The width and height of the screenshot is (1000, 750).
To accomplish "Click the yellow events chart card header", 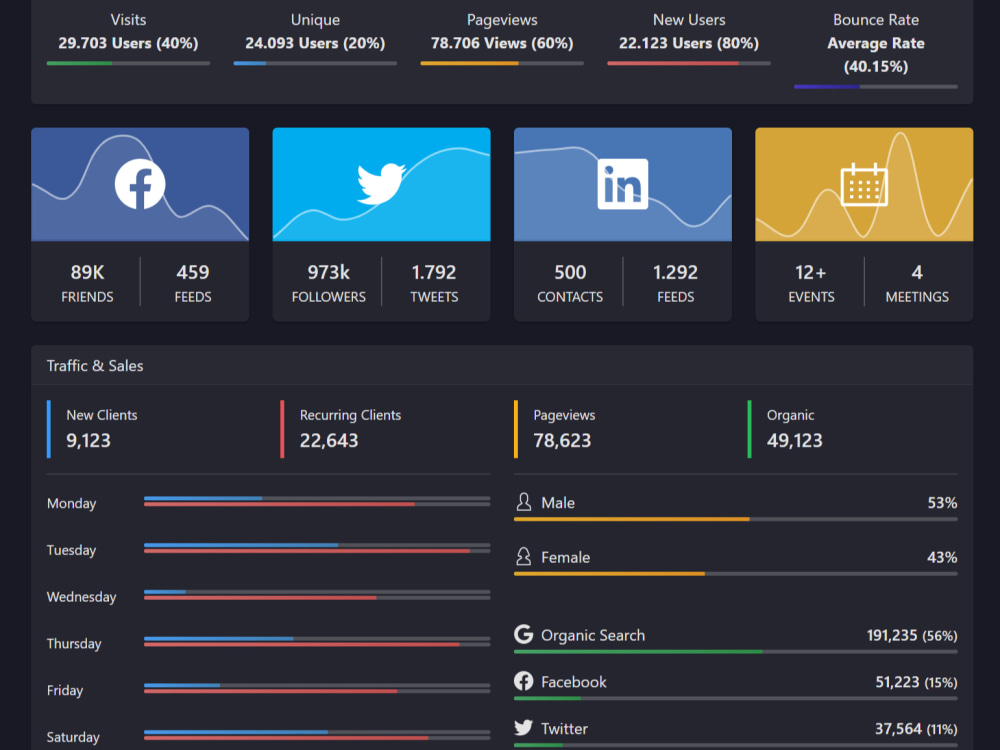I will point(864,184).
